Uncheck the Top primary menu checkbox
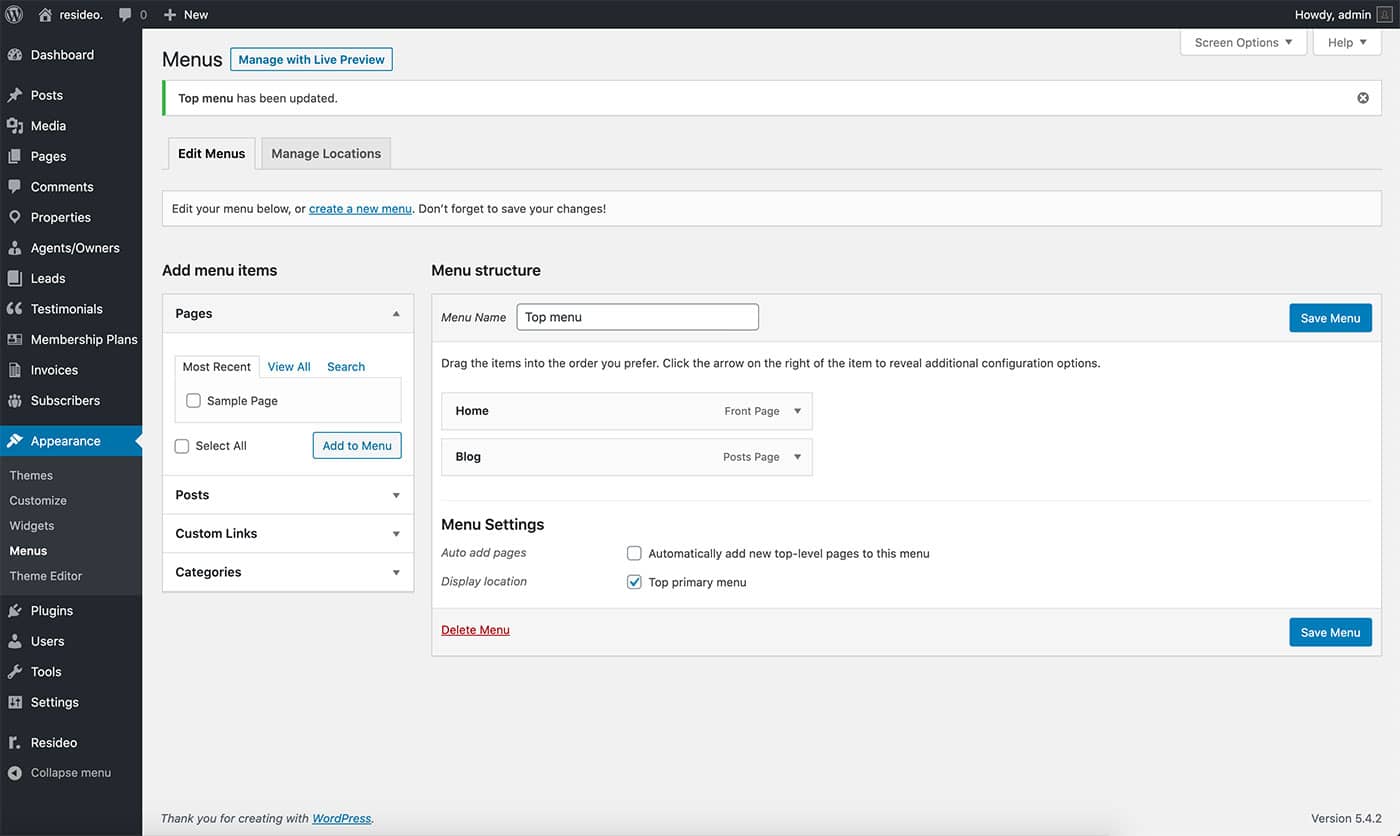 pyautogui.click(x=634, y=582)
